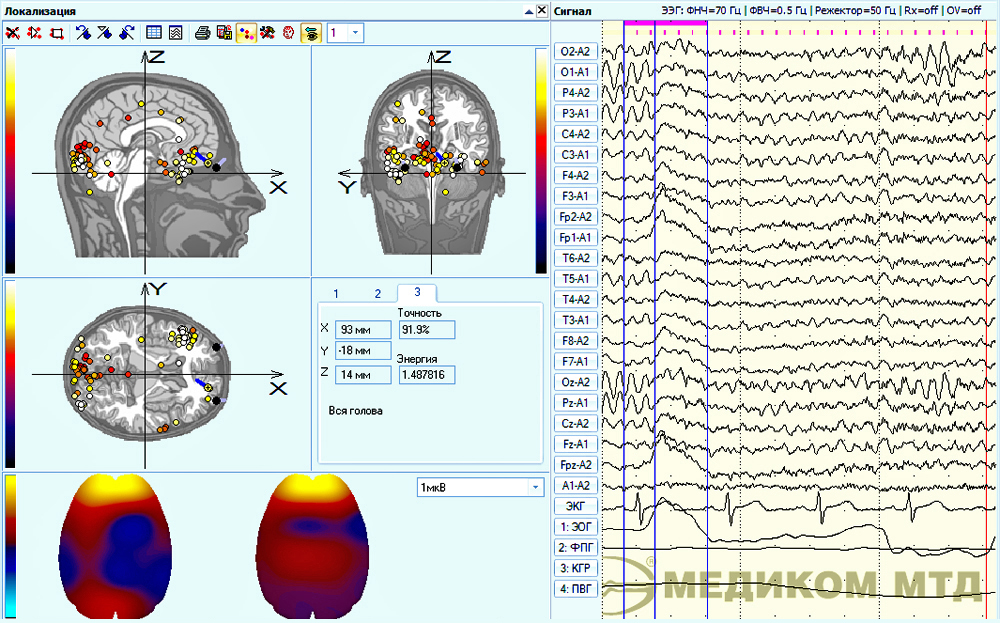Click the delete dipoles crossed-out icon
Viewport: 1000px width, 623px height.
tap(12, 33)
